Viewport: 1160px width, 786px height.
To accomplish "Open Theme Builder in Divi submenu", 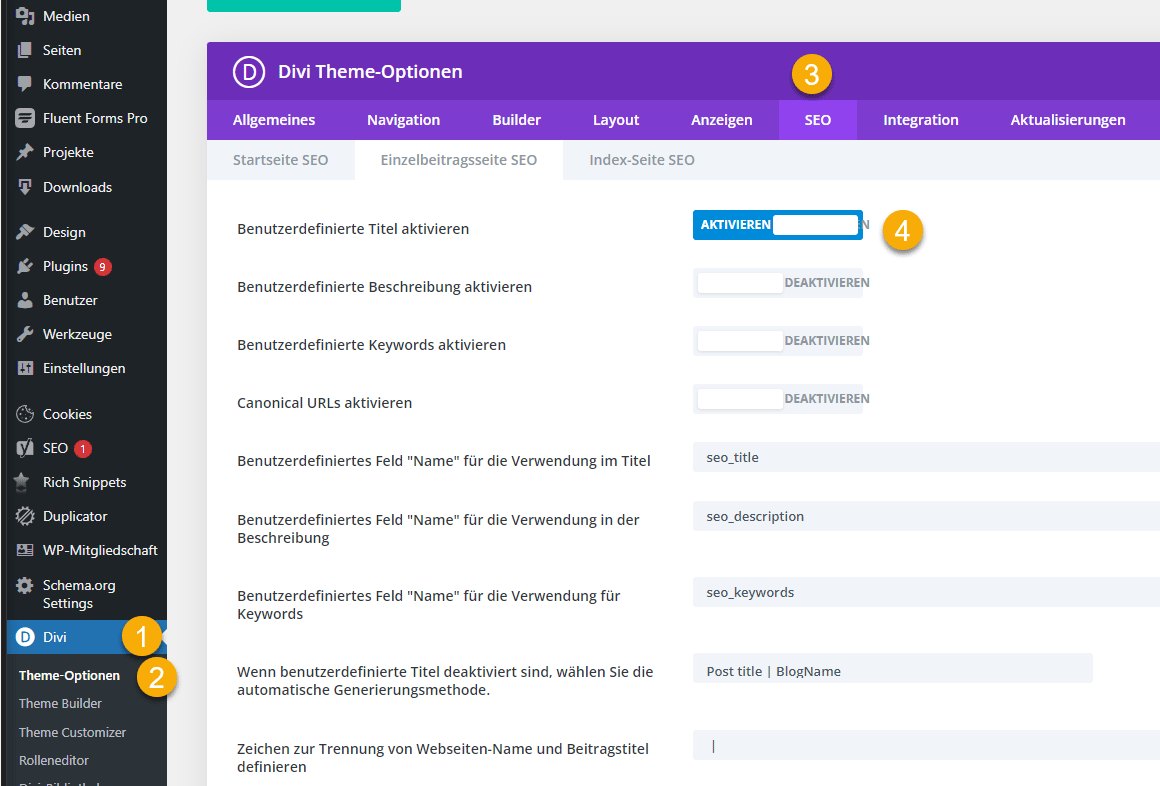I will pos(61,704).
